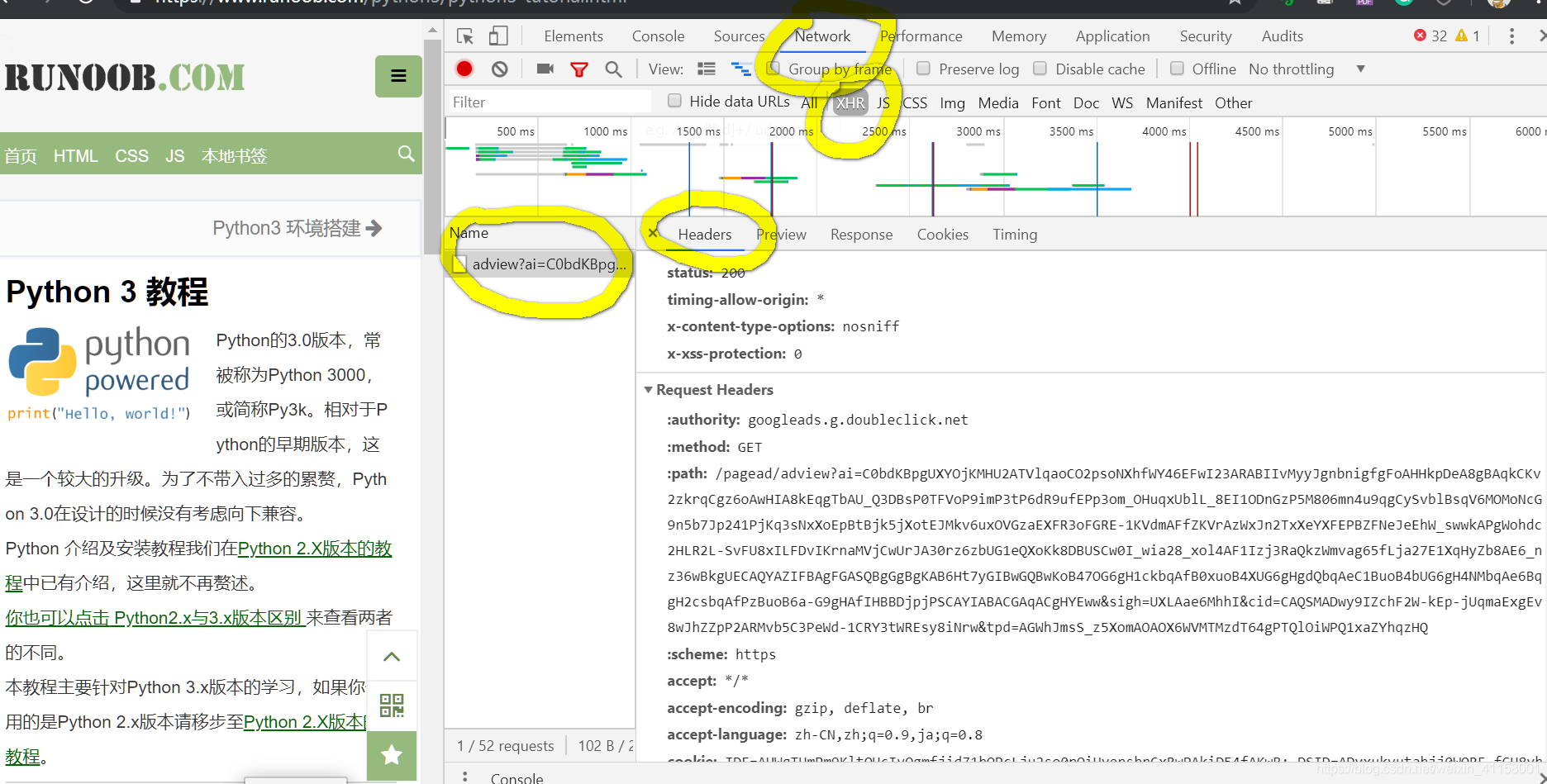Click the RUNOOB.COM site logo
Viewport: 1547px width, 784px height.
point(125,78)
